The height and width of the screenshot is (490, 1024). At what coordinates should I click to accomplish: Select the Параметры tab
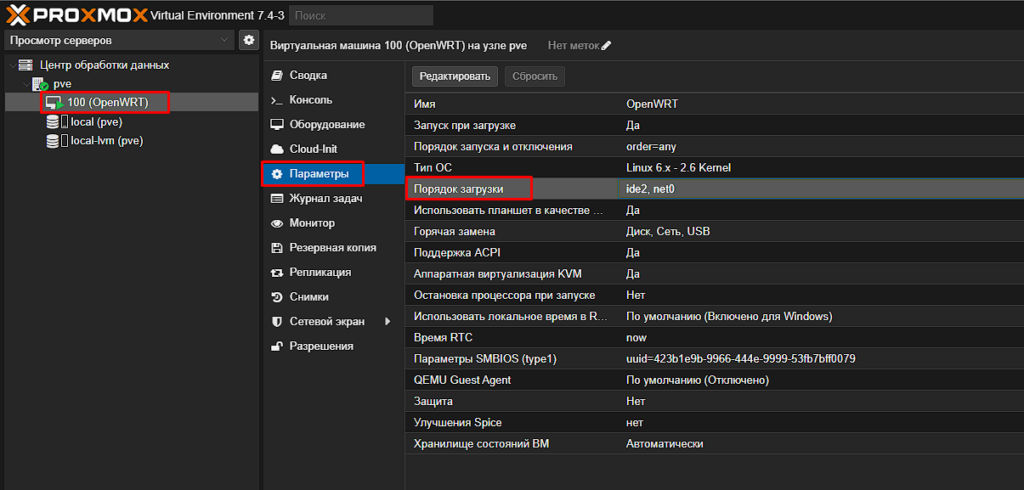pos(334,174)
